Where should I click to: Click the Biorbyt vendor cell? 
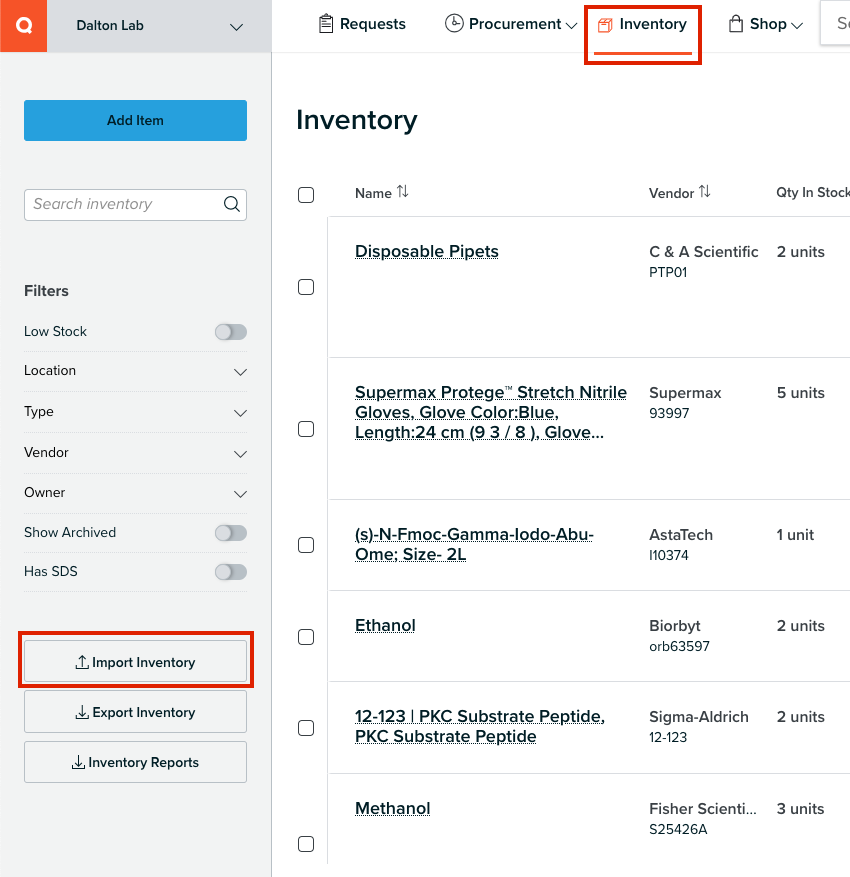coord(674,626)
